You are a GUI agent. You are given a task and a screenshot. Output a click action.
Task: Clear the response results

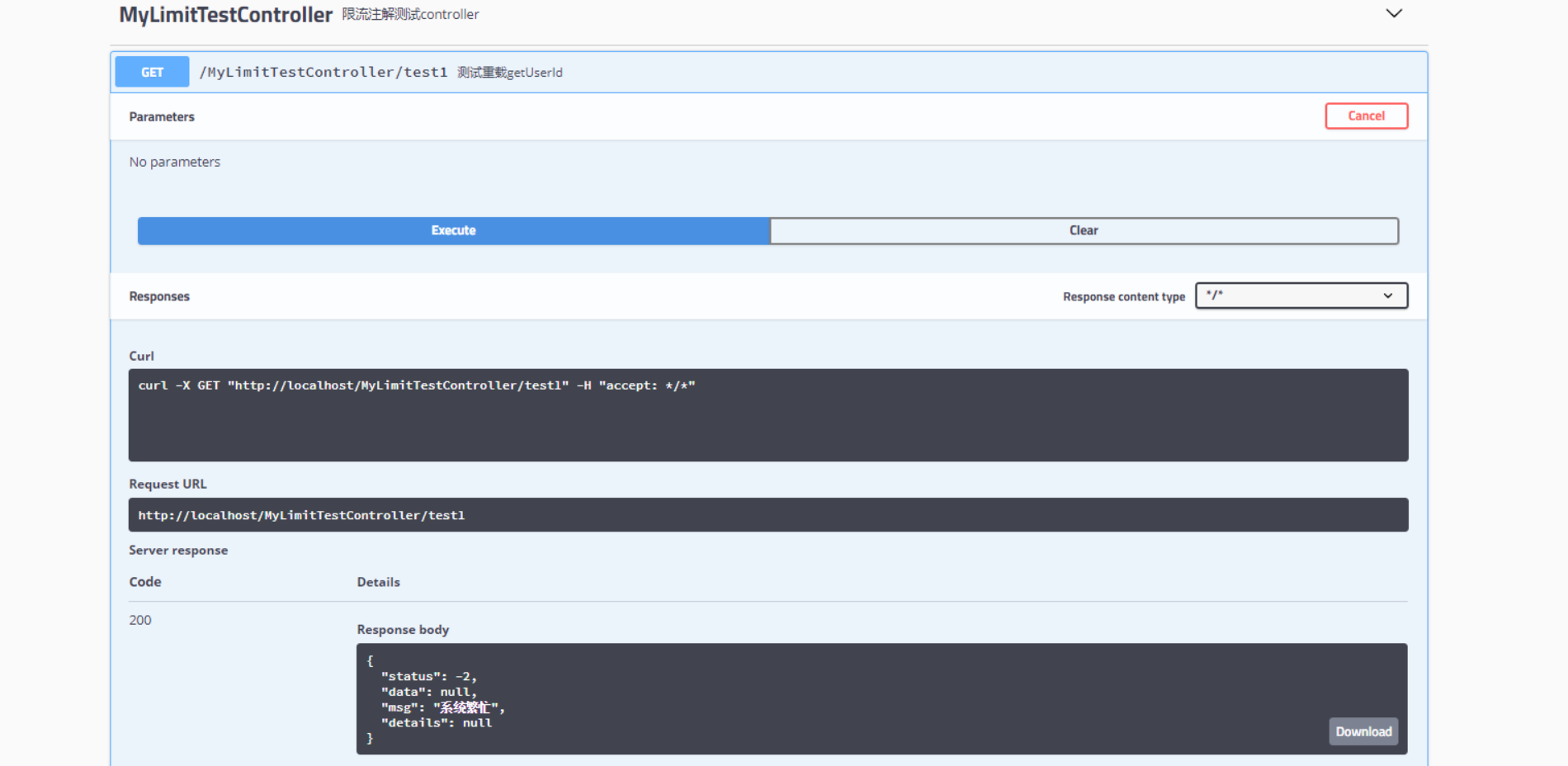(1084, 230)
